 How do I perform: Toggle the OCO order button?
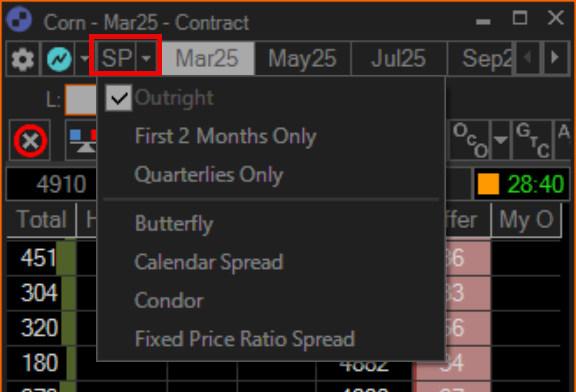pos(470,140)
